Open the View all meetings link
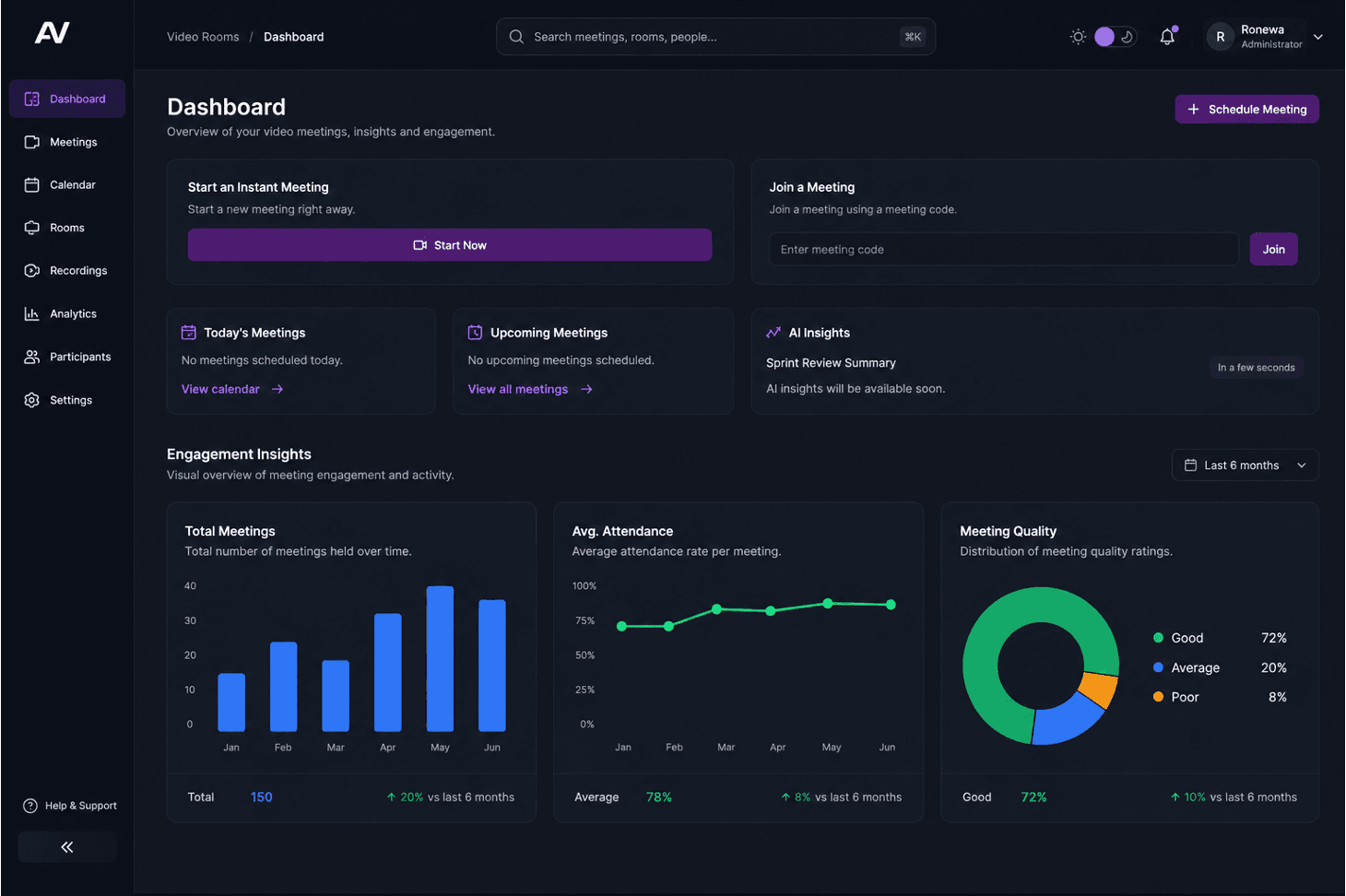This screenshot has width=1346, height=896. (x=530, y=389)
